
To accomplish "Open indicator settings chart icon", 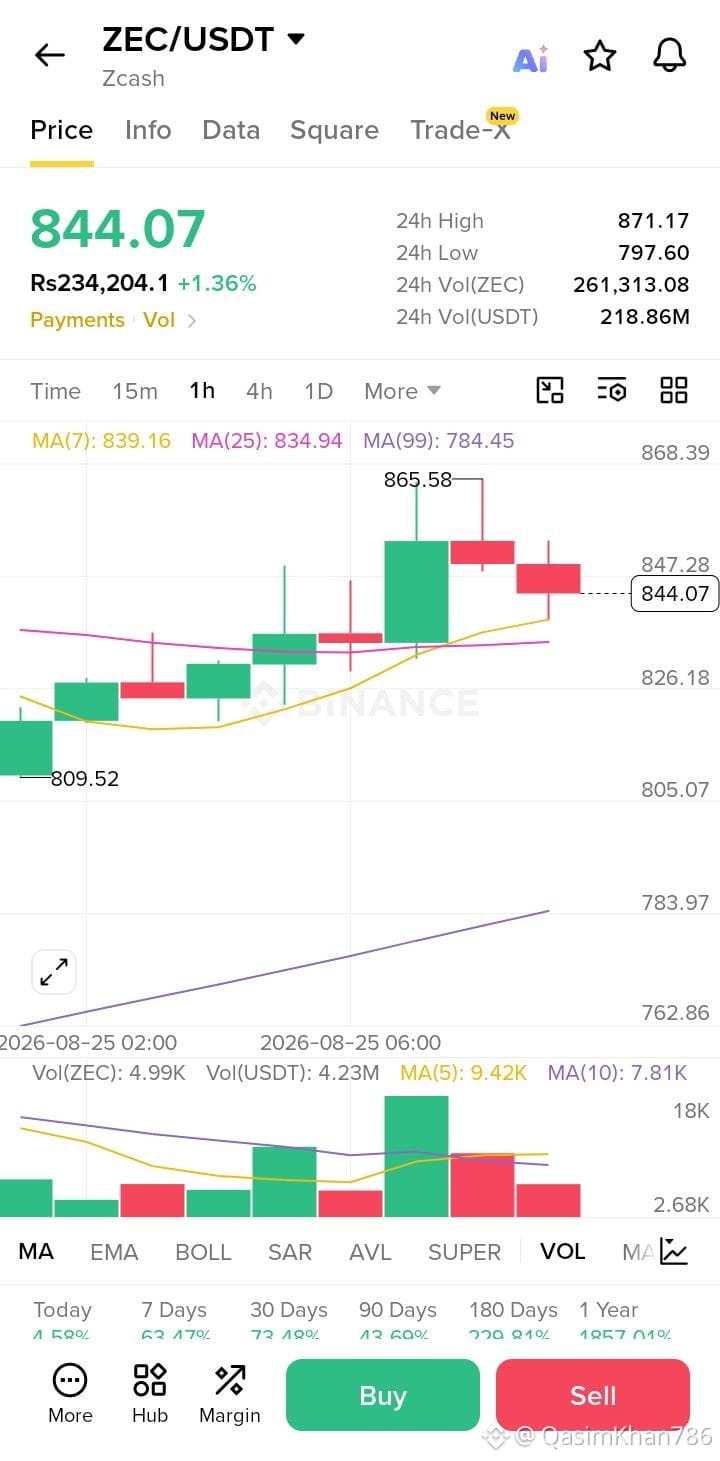I will pyautogui.click(x=674, y=1251).
